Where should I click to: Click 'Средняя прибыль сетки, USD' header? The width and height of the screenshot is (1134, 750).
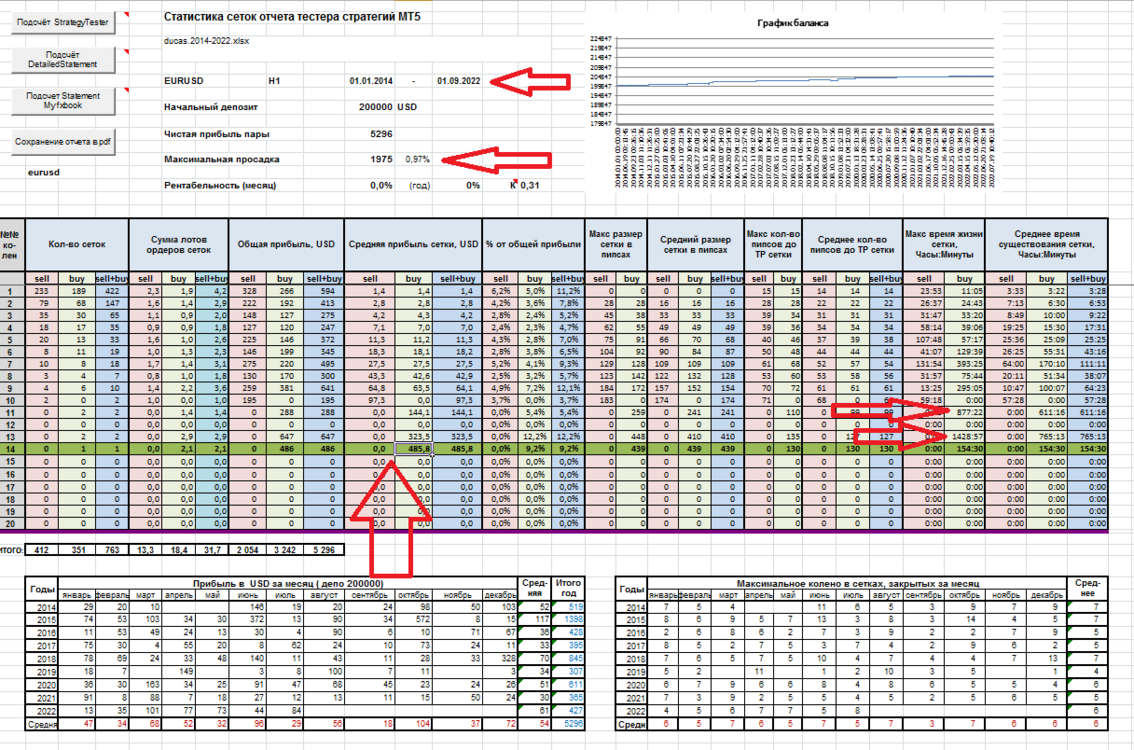click(413, 244)
